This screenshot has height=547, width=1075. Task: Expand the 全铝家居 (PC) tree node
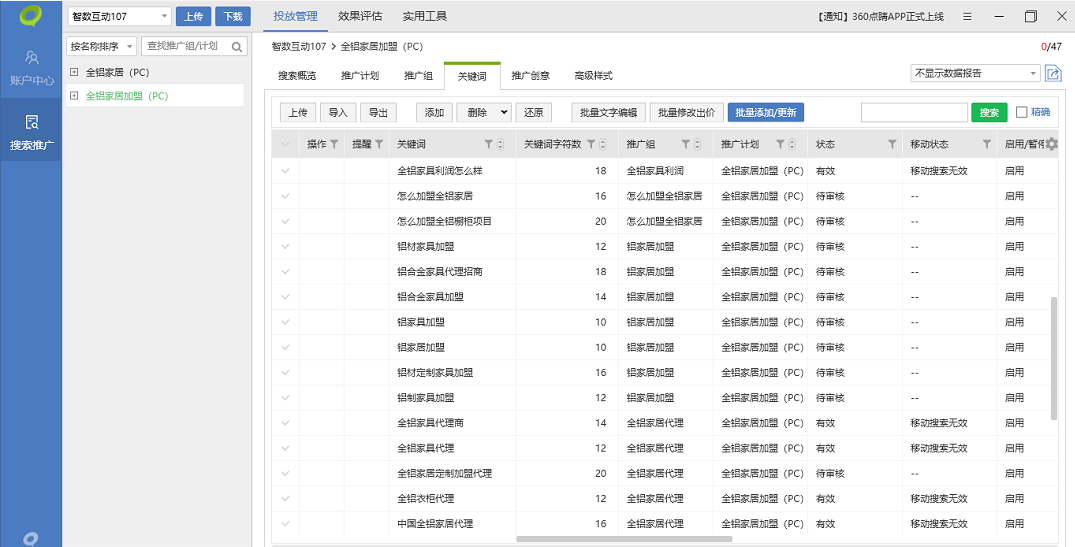coord(74,72)
